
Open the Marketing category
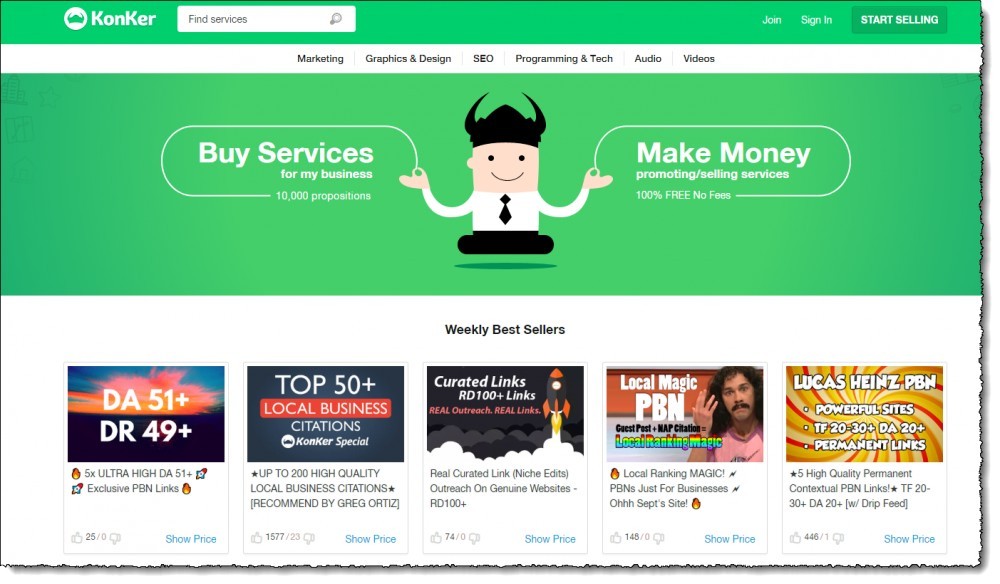[320, 59]
